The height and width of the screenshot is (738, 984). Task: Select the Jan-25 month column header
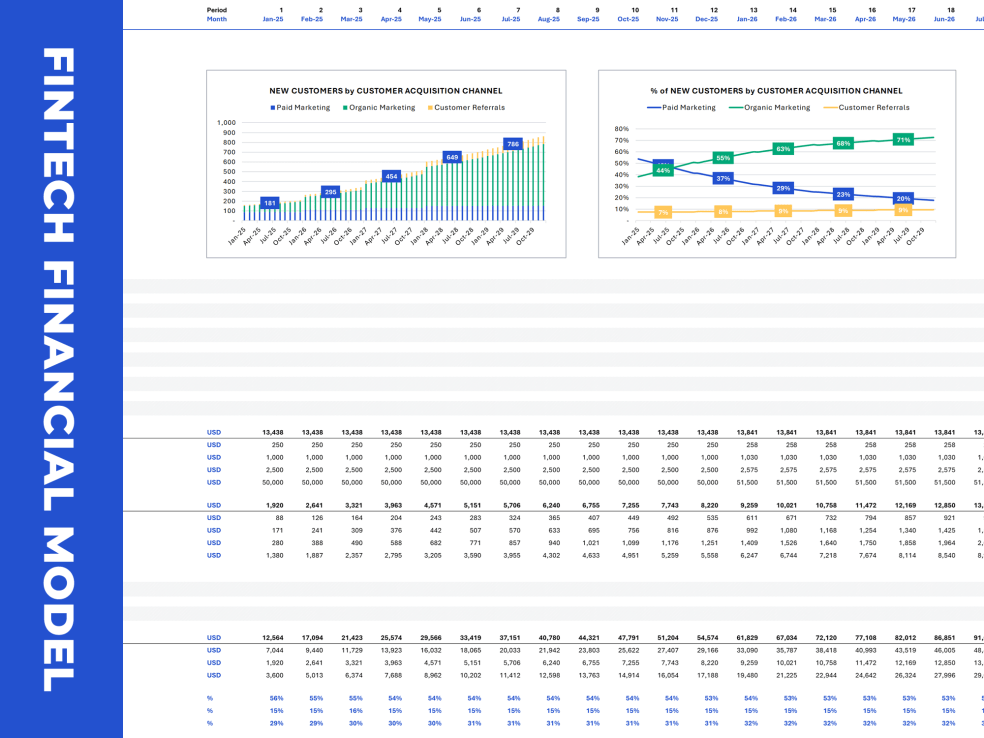[273, 19]
